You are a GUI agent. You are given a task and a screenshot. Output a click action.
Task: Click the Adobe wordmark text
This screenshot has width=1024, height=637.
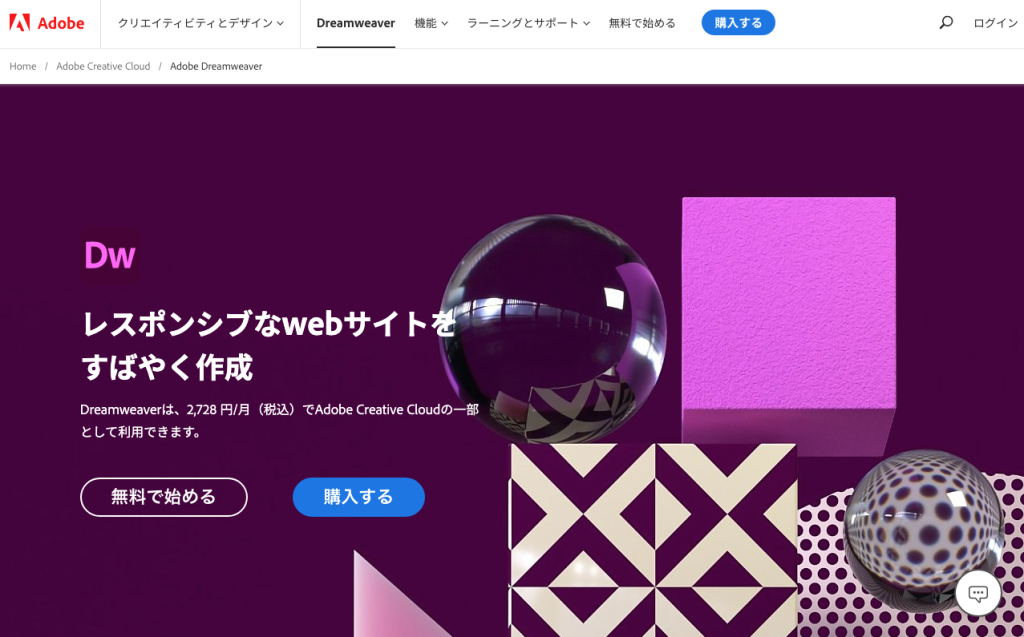click(61, 23)
